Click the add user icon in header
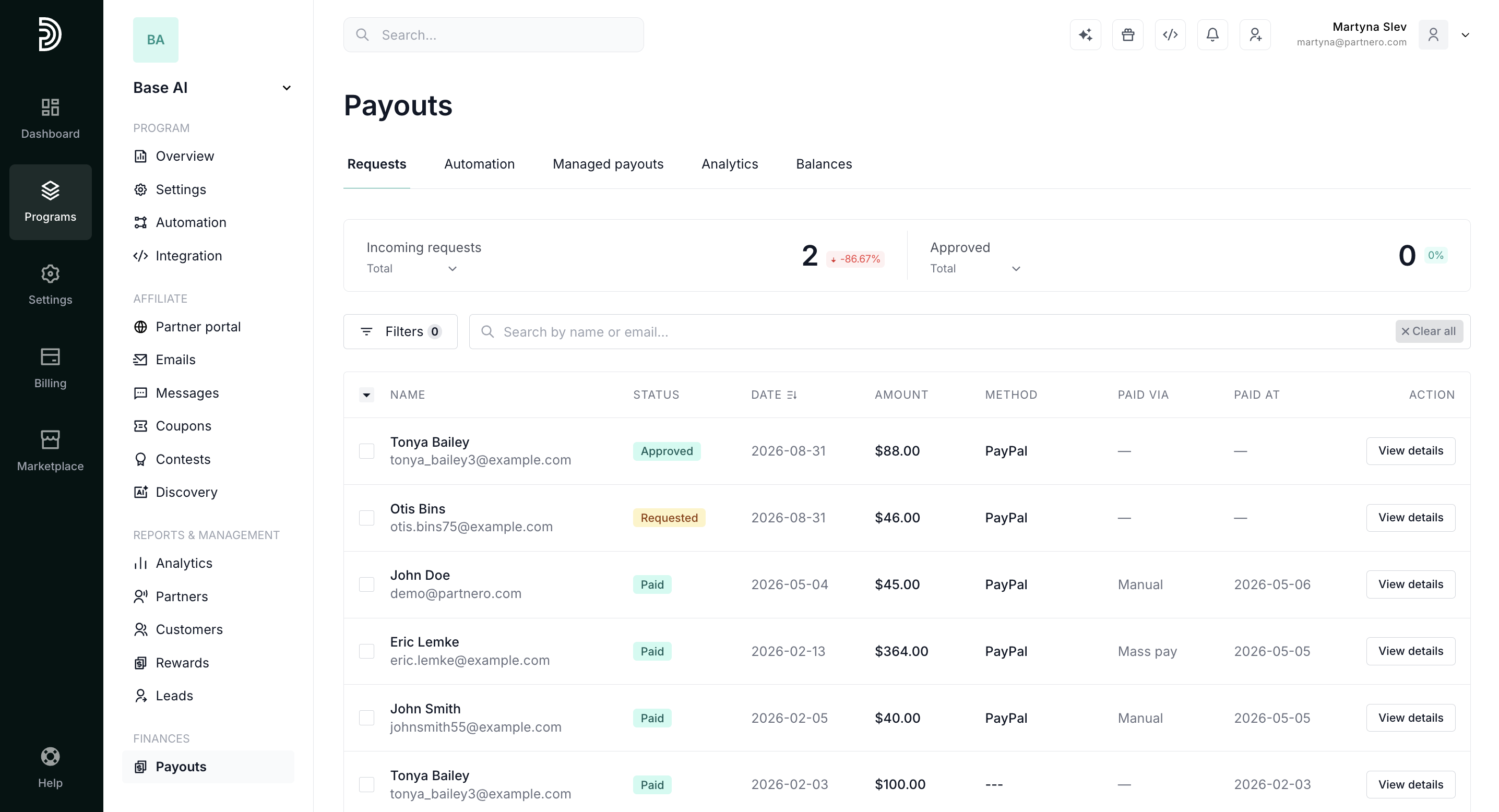This screenshot has width=1499, height=812. point(1255,35)
